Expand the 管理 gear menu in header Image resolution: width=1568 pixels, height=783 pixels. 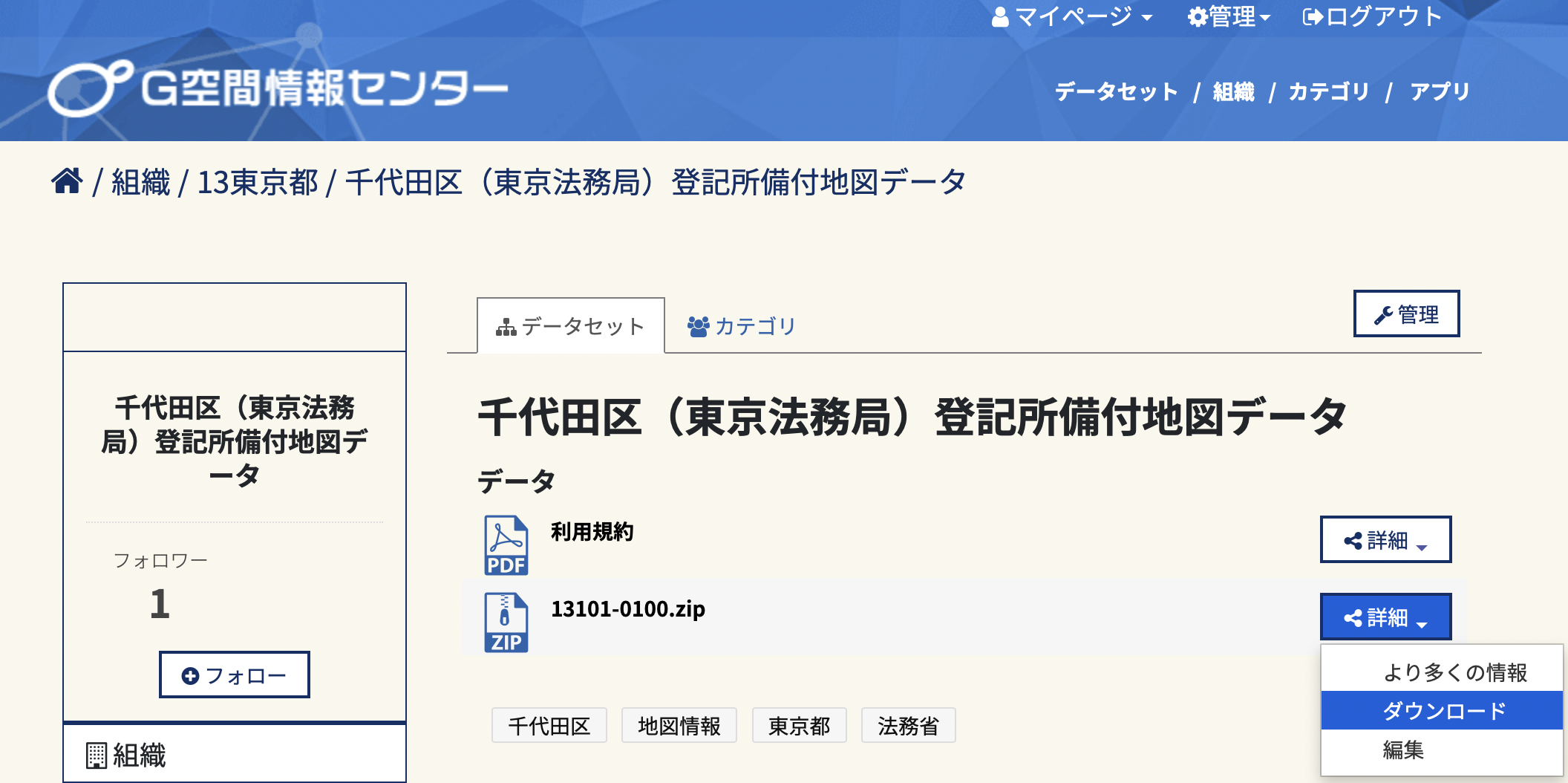(1229, 16)
